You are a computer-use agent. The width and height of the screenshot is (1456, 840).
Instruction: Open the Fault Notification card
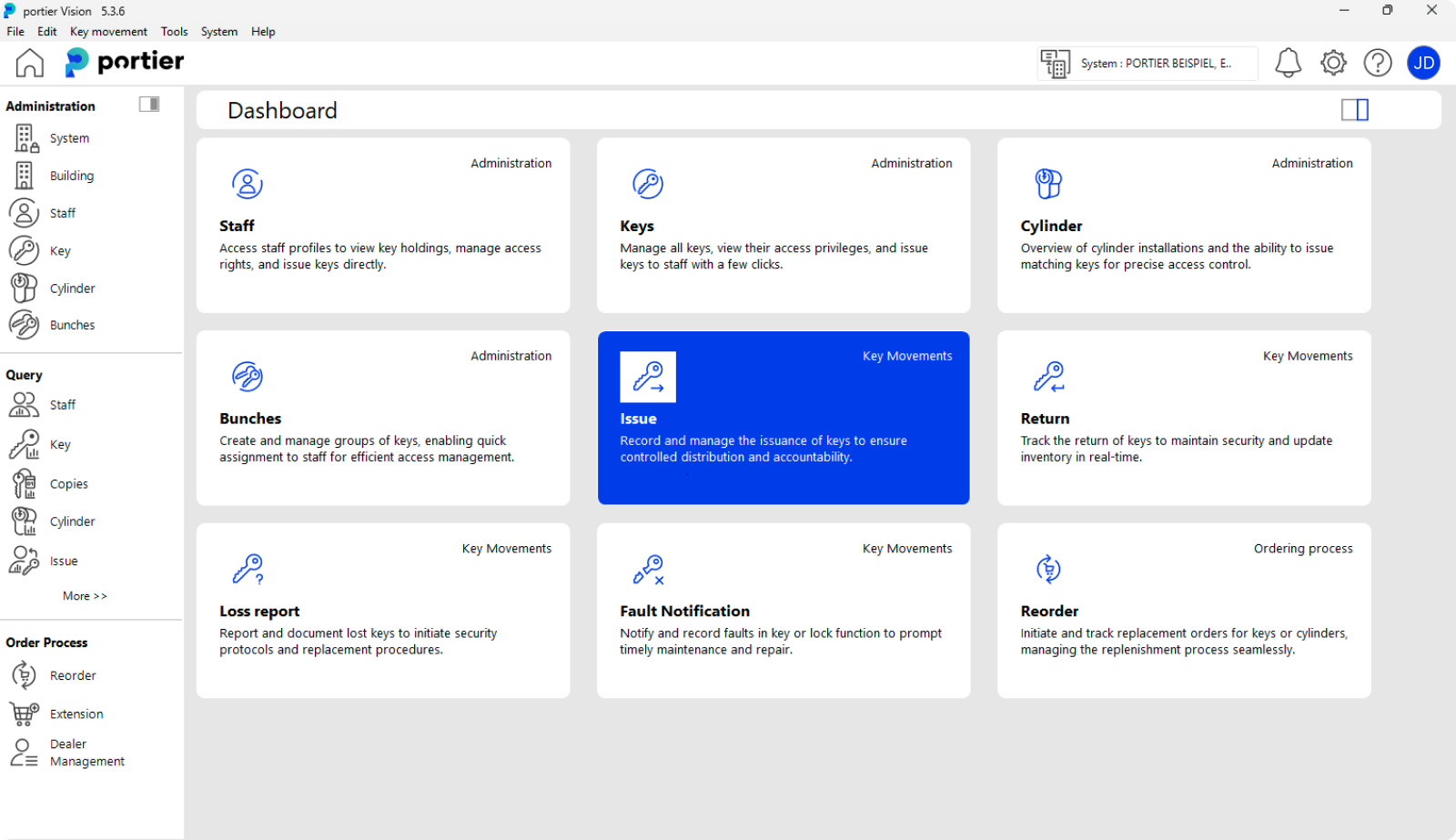pyautogui.click(x=783, y=611)
